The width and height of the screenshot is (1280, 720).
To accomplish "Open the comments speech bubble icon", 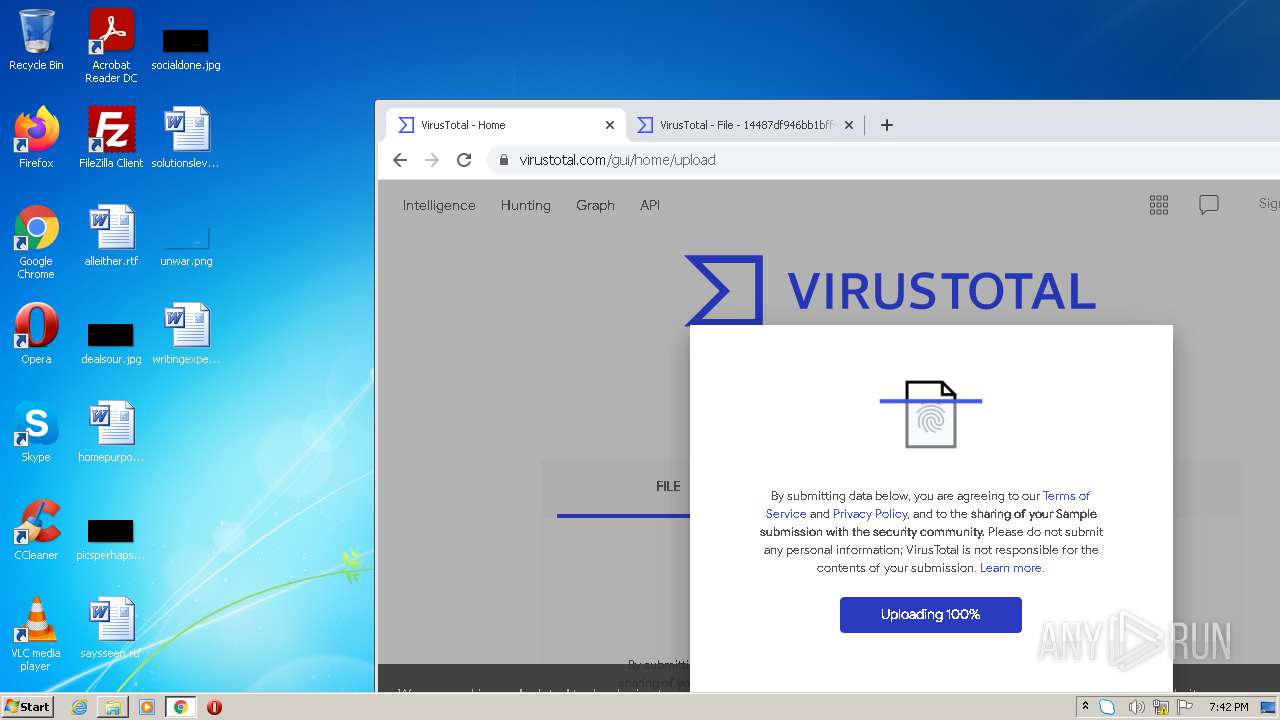I will pos(1209,205).
